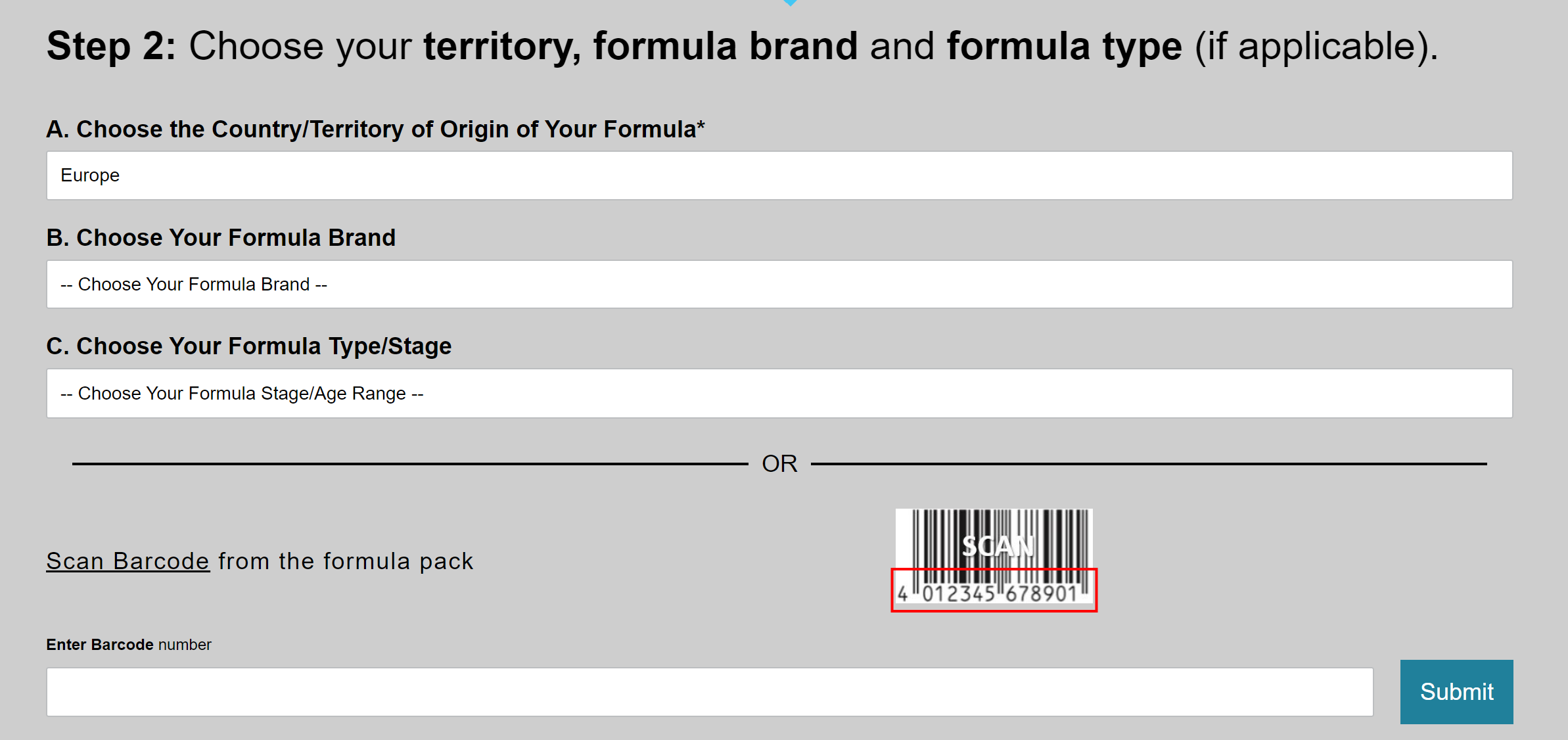Click the line left of OR
Screen dimensions: 1568x740
pos(410,464)
